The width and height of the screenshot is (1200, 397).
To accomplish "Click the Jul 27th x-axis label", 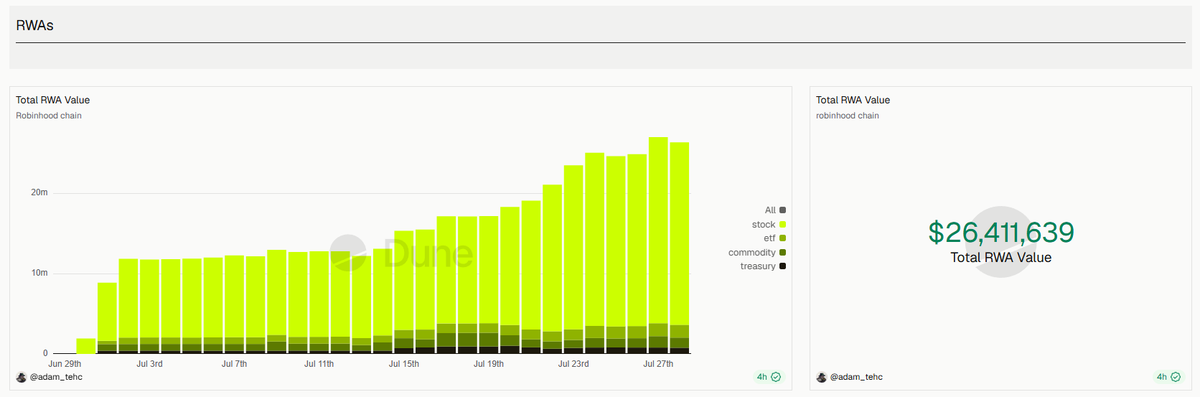I will pos(658,363).
